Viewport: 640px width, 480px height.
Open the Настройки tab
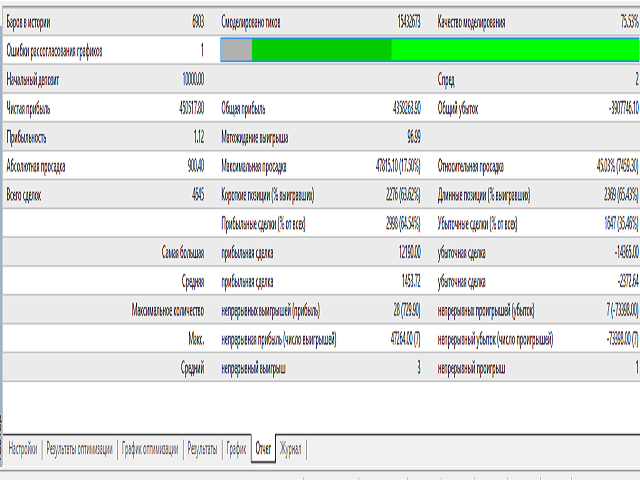point(23,449)
